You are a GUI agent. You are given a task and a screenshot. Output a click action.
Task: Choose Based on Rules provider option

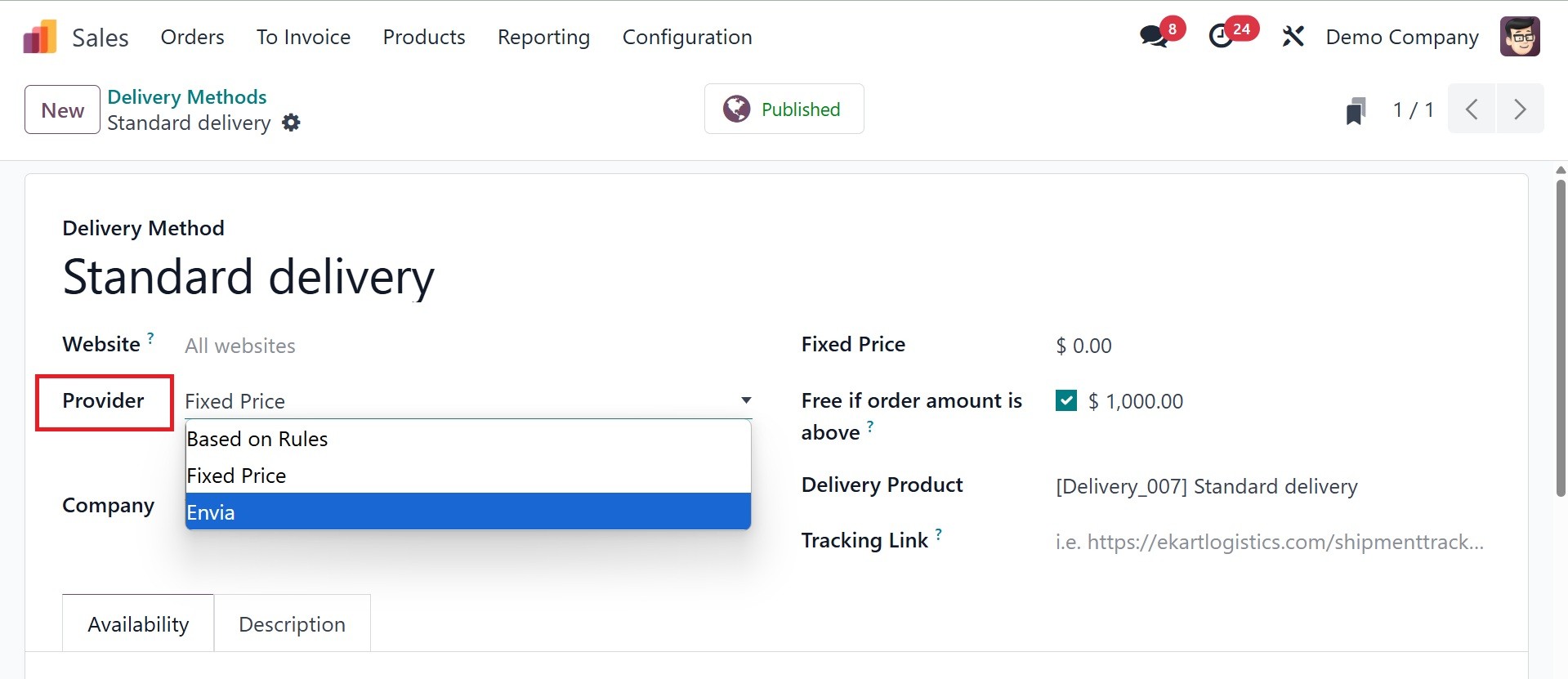[x=467, y=439]
